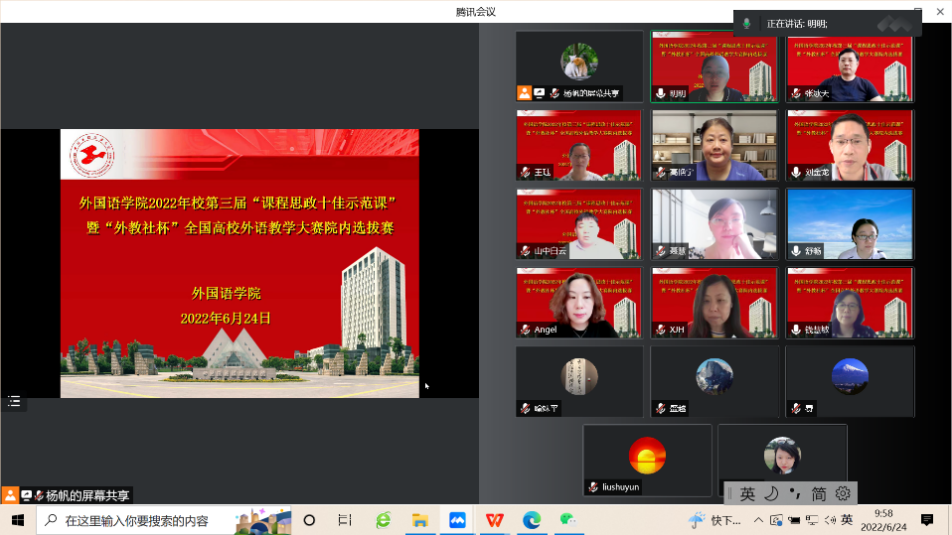Toggle simplified Chinese 简 on IME bar
The image size is (952, 535).
[x=818, y=493]
